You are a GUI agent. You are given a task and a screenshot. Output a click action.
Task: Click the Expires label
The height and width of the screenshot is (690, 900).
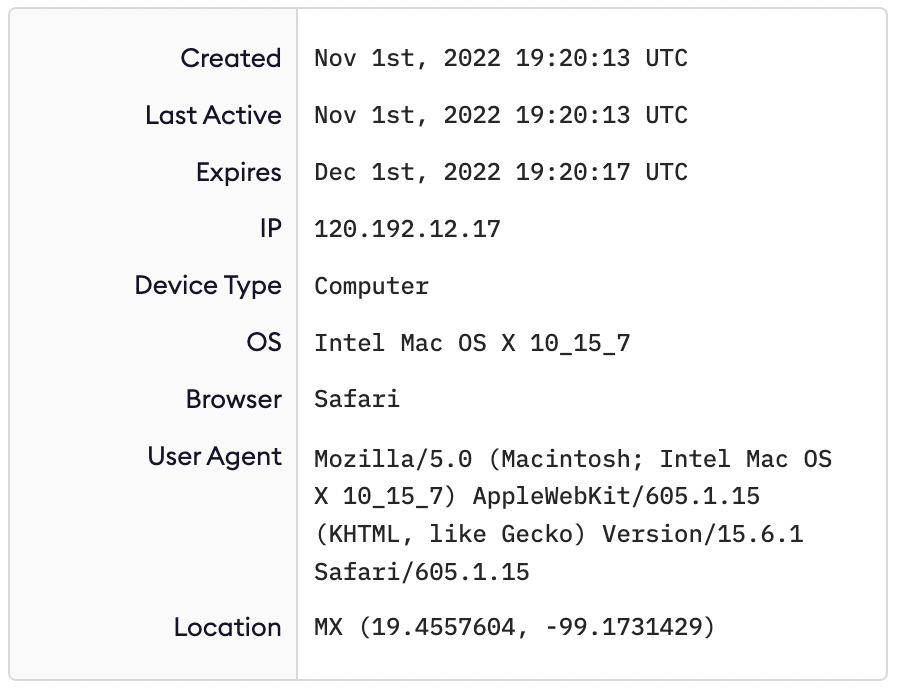[238, 172]
